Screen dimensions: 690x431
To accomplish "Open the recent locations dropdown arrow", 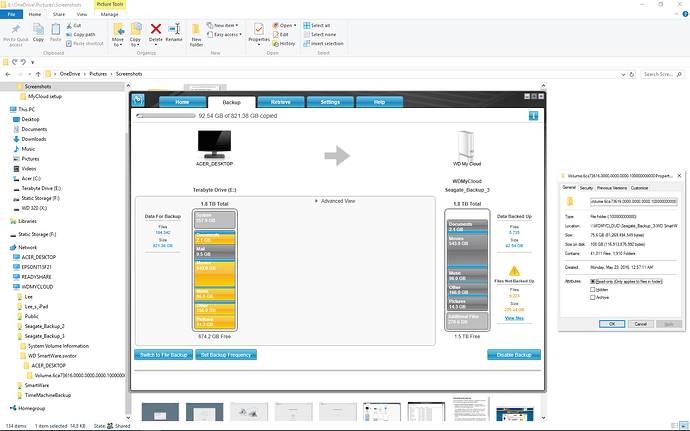I will pos(29,74).
